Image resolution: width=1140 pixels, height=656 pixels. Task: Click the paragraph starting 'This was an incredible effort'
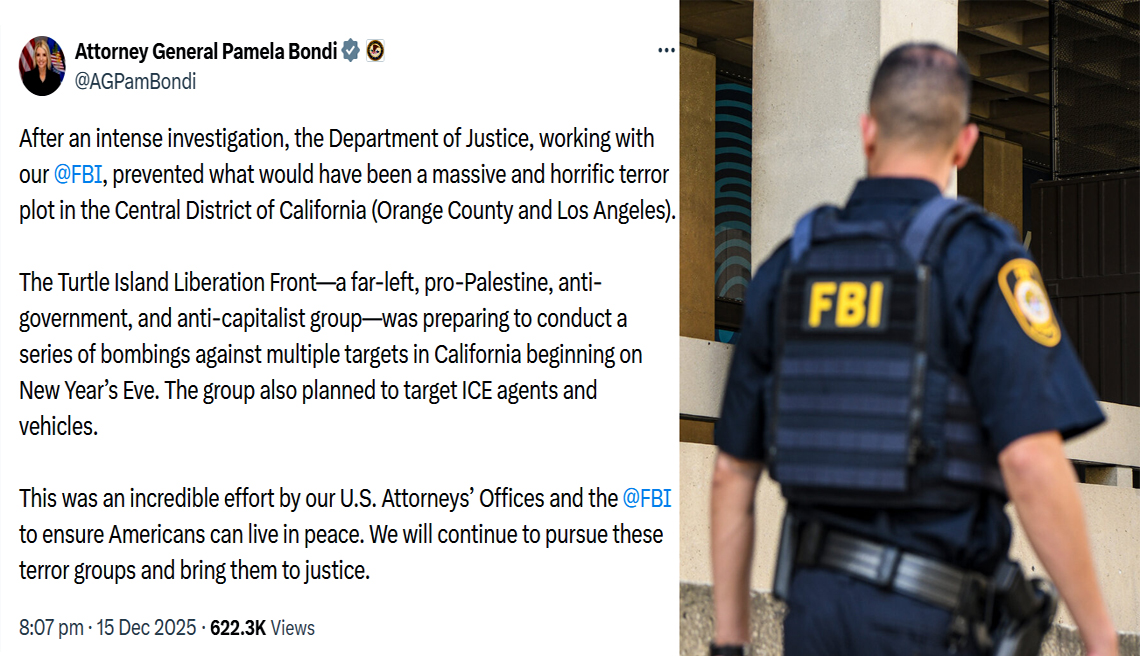[340, 535]
